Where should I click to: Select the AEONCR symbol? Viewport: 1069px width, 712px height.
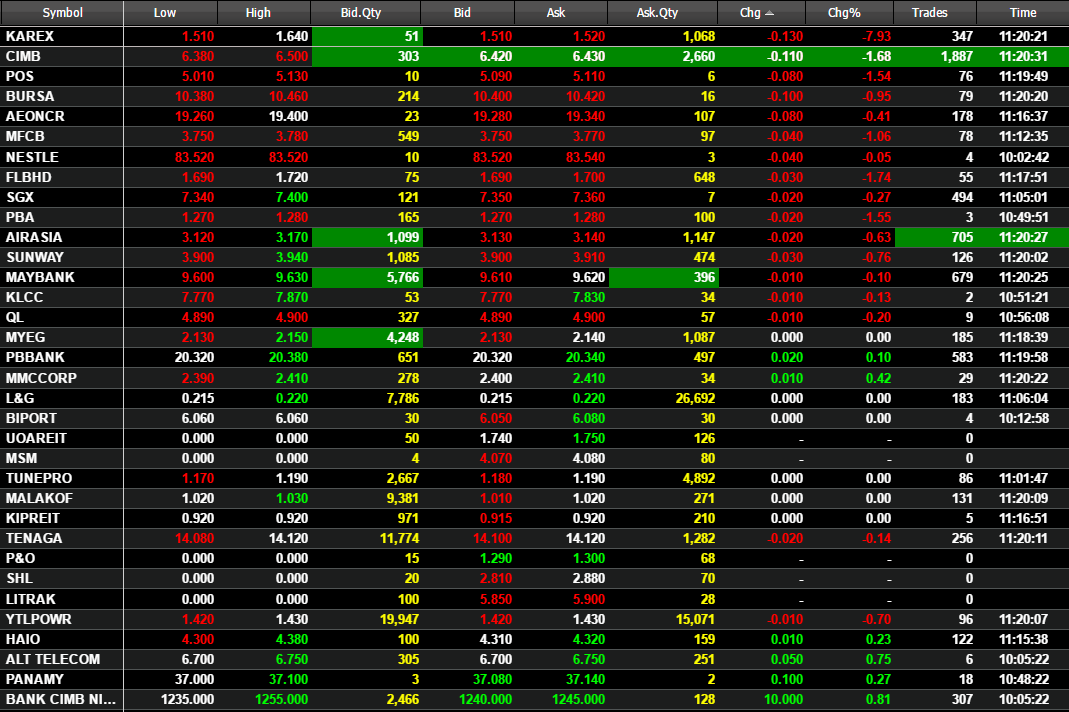[x=35, y=116]
